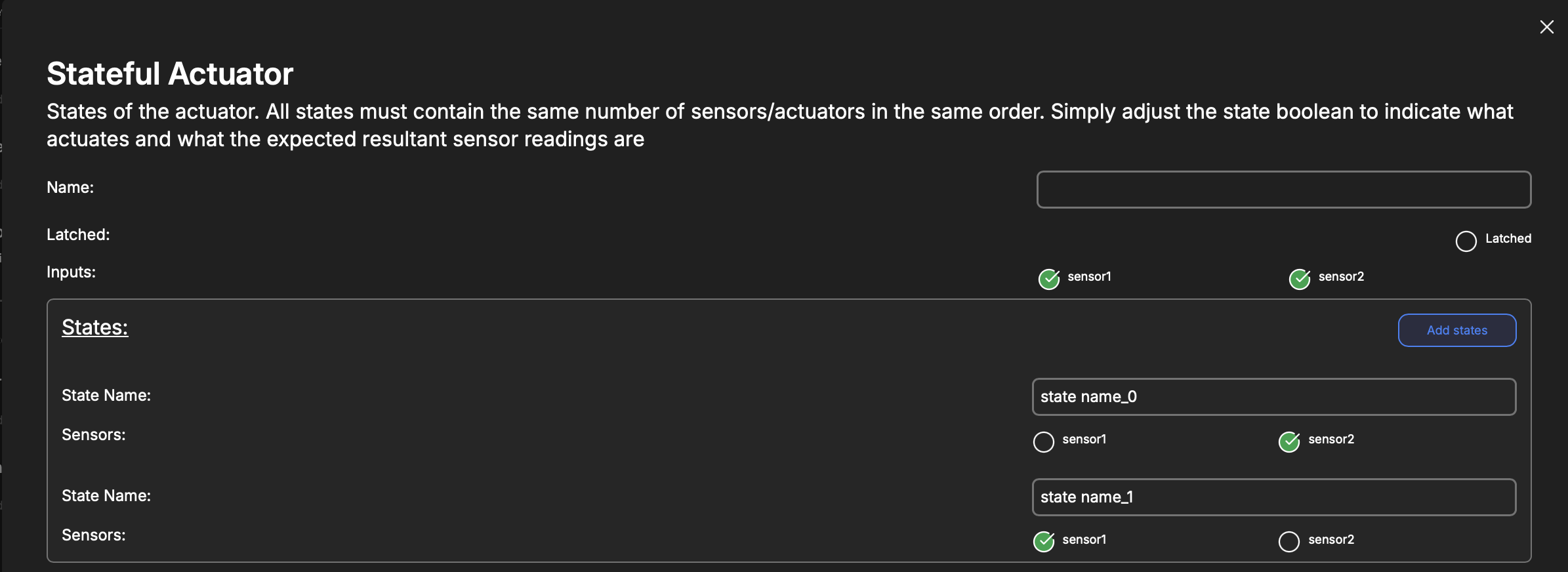Focus the state name_0 text field
Viewport: 1568px width, 572px height.
point(1273,397)
